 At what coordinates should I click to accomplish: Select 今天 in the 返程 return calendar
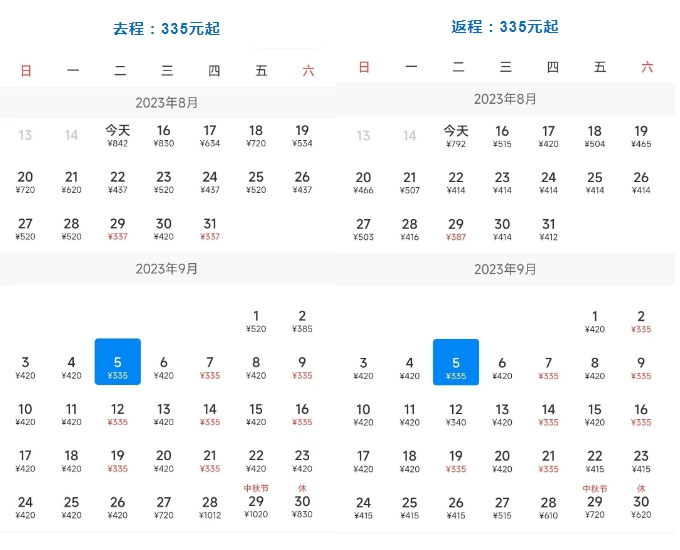pyautogui.click(x=456, y=136)
